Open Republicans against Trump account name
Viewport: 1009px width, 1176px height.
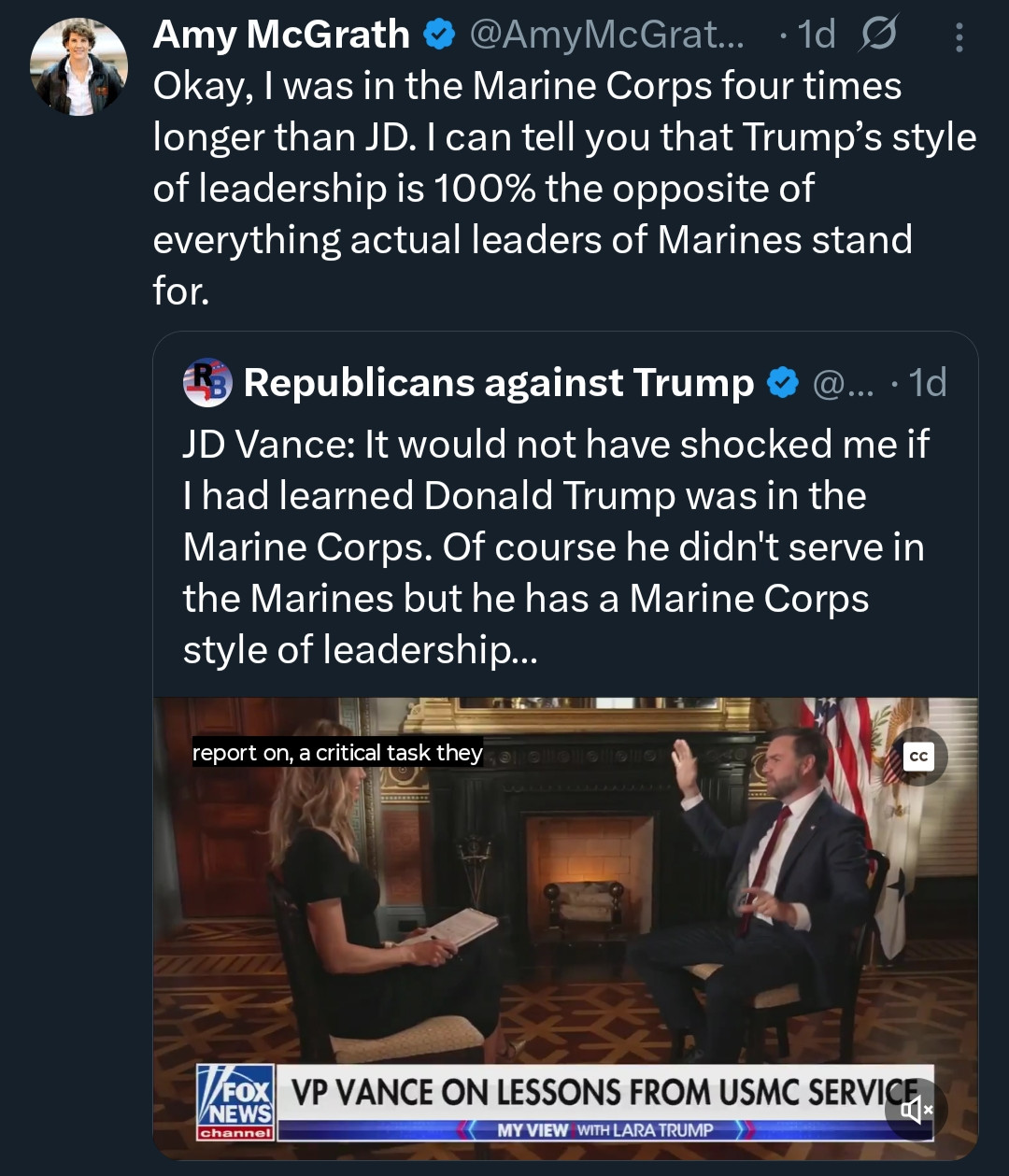pyautogui.click(x=499, y=382)
